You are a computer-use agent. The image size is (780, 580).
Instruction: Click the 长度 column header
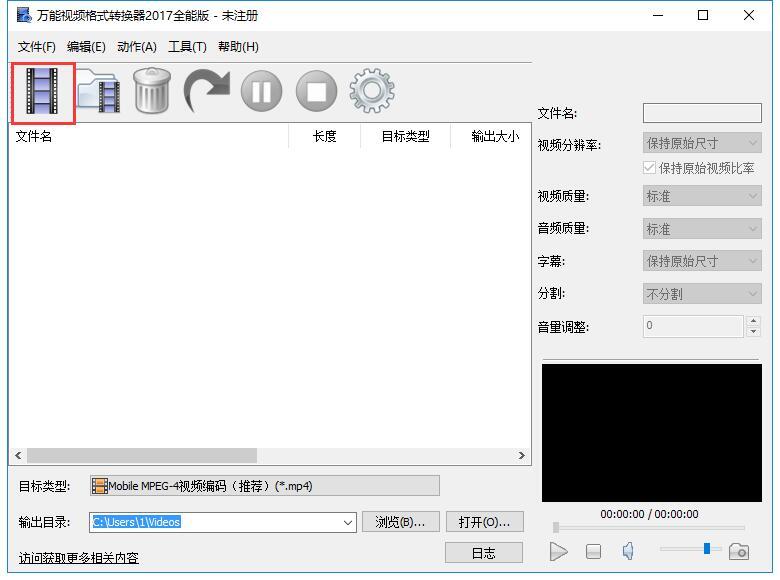[x=324, y=136]
